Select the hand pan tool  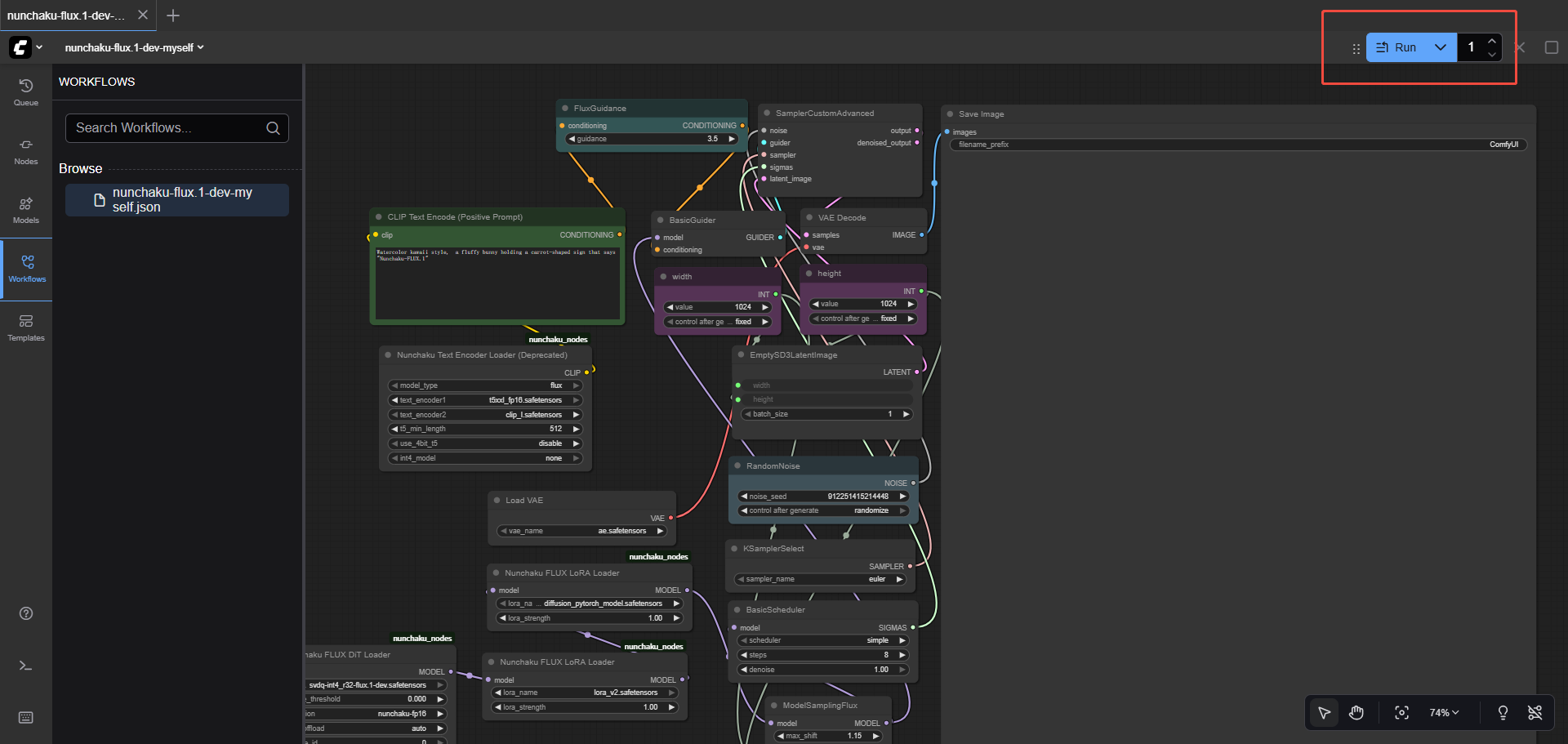1356,713
